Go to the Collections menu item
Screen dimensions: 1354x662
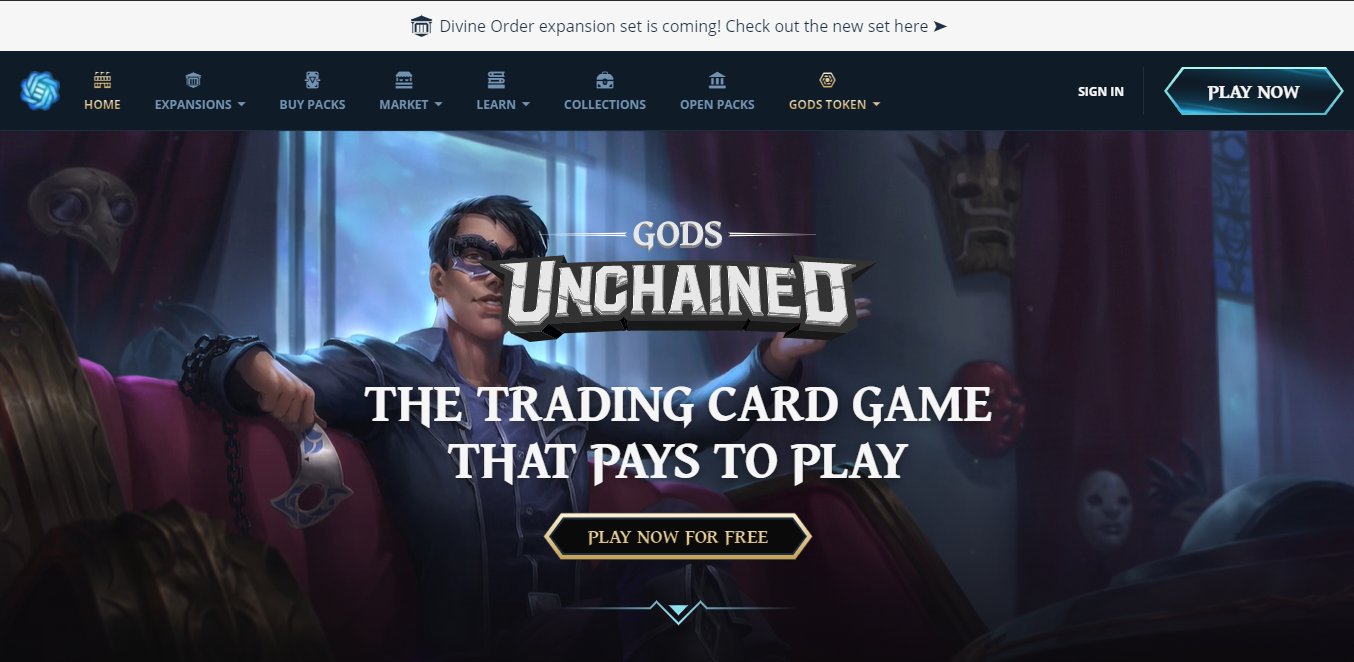tap(605, 104)
